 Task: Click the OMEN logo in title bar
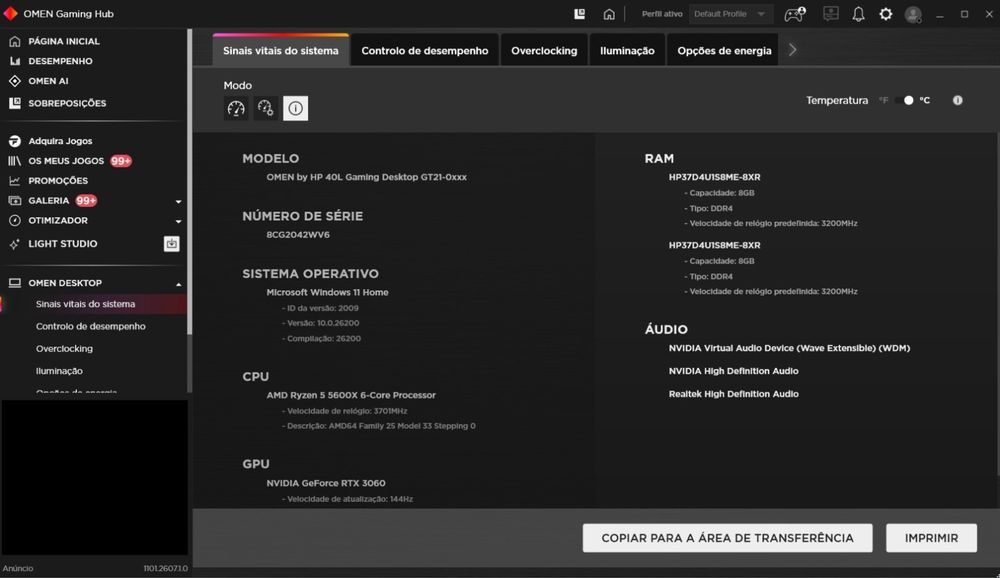(x=10, y=13)
